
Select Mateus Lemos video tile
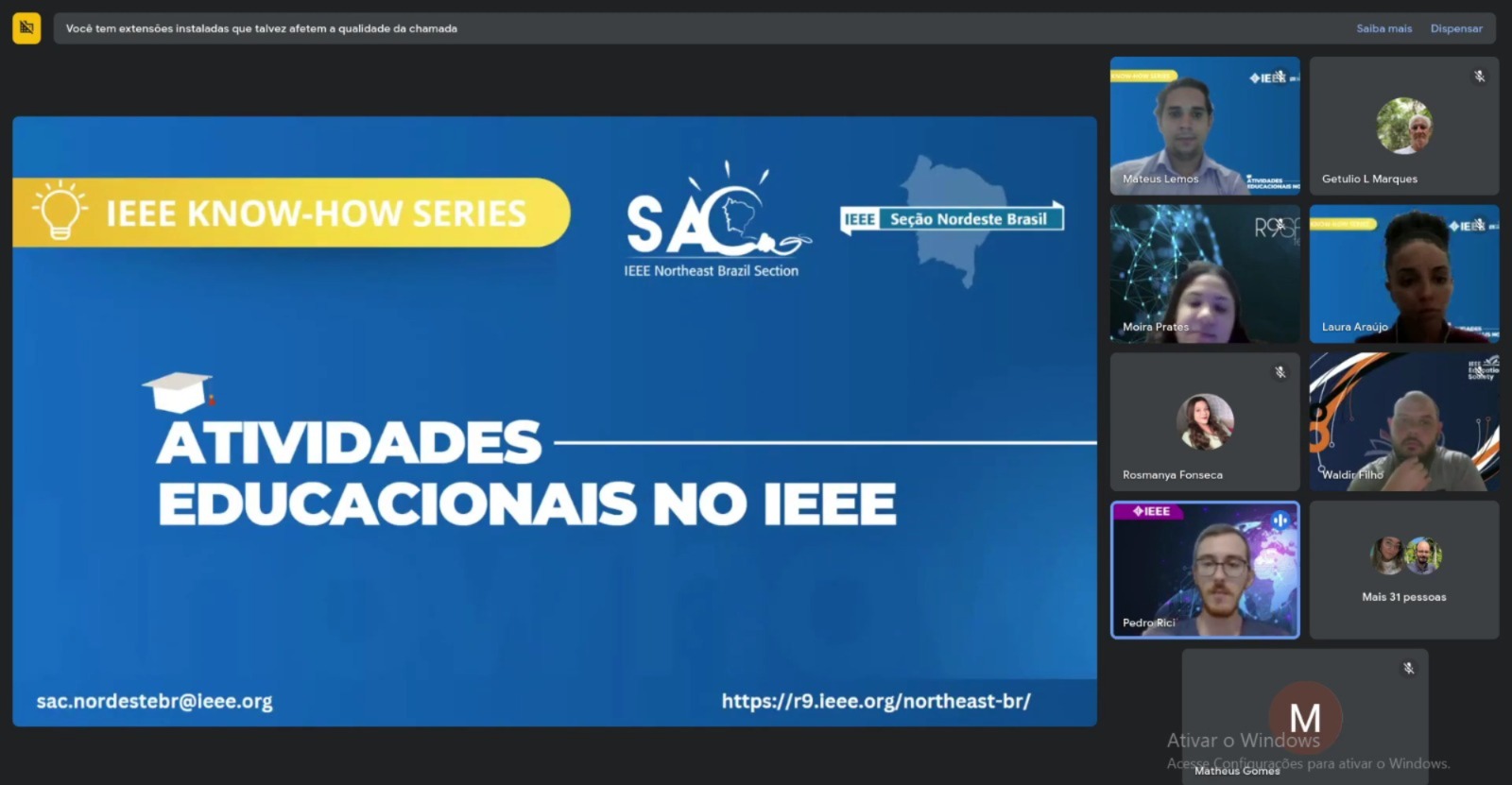[1205, 126]
